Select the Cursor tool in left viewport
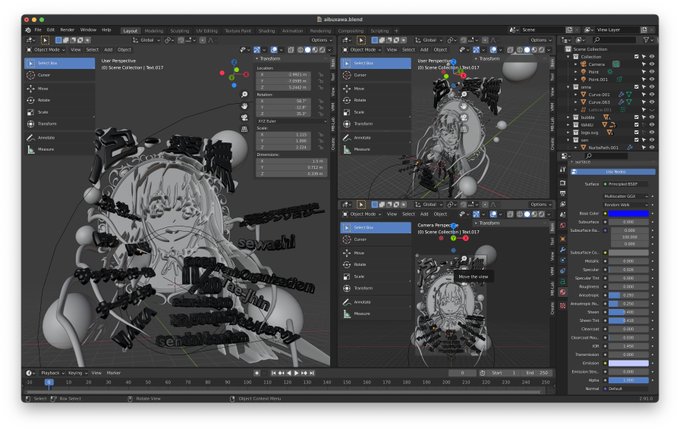The image size is (680, 431). click(59, 75)
